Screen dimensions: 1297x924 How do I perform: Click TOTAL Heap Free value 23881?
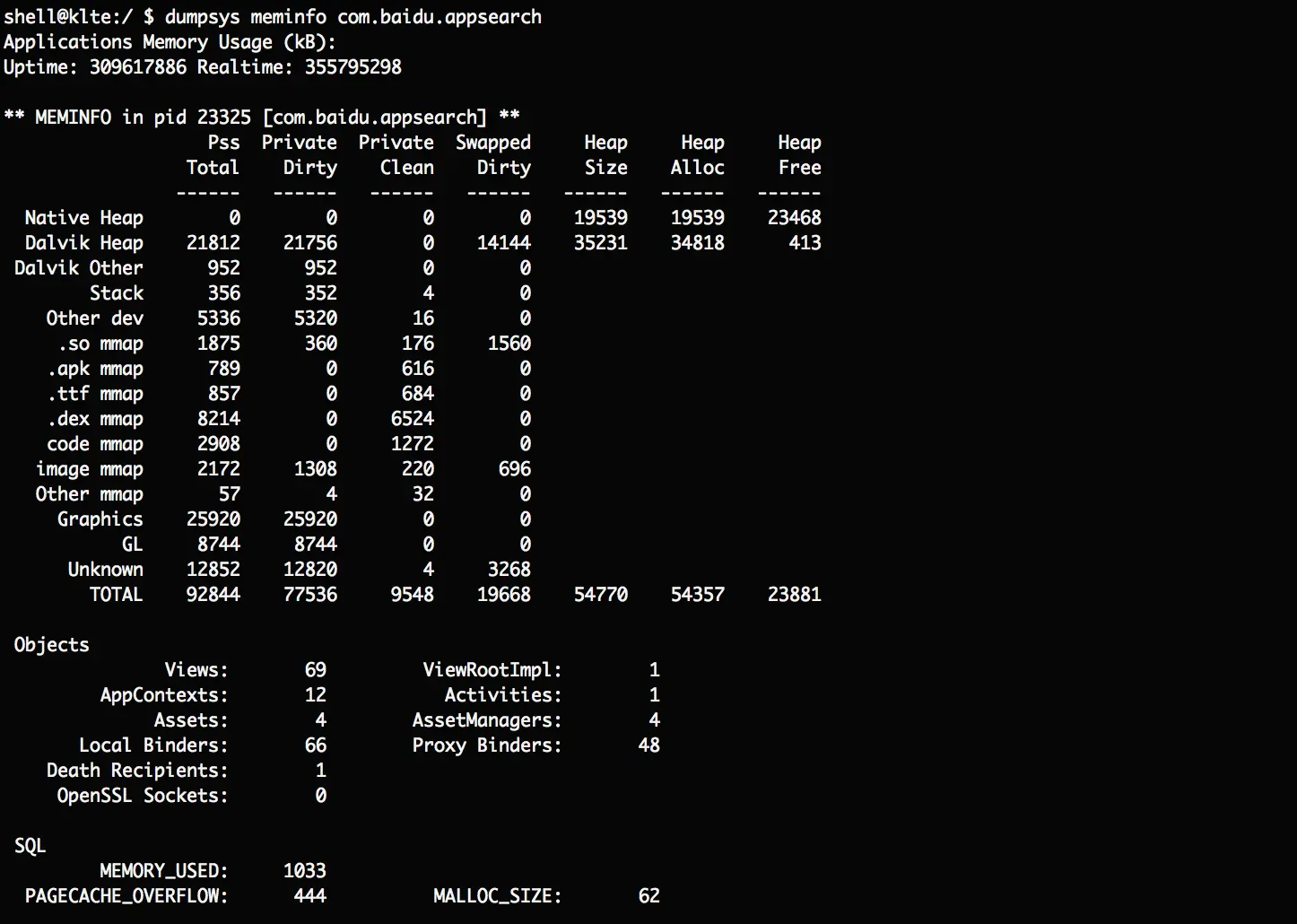pyautogui.click(x=795, y=595)
